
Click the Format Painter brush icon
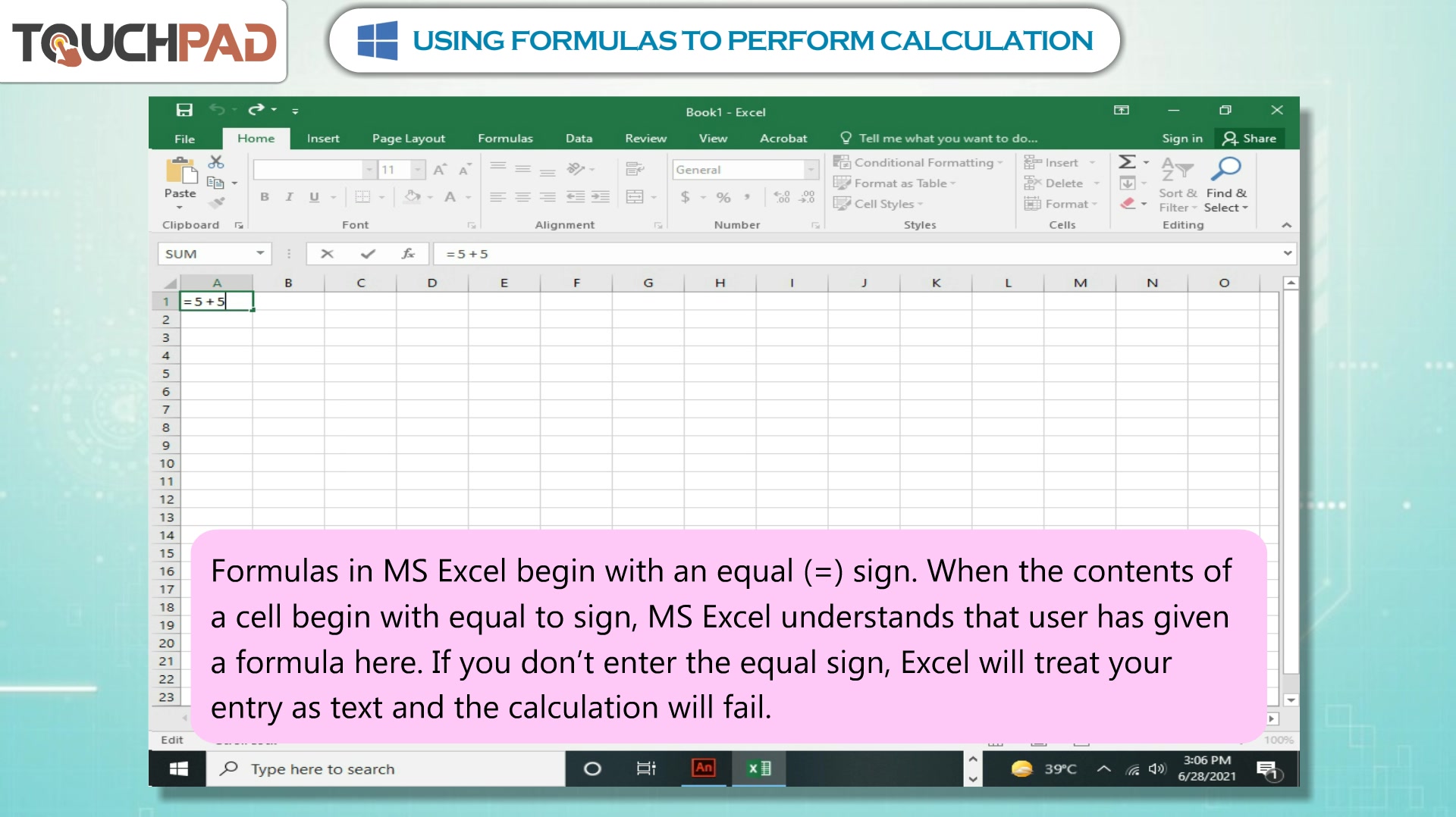217,203
